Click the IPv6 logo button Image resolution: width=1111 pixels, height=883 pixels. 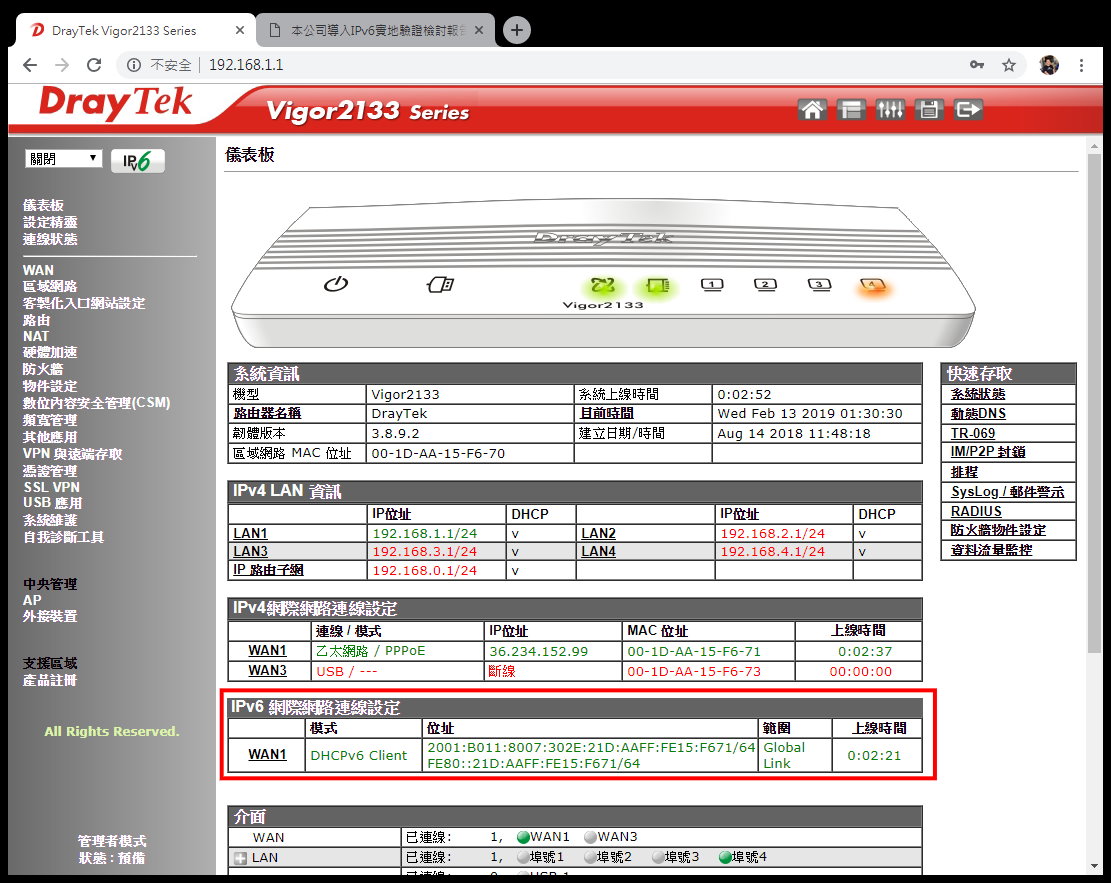(138, 161)
